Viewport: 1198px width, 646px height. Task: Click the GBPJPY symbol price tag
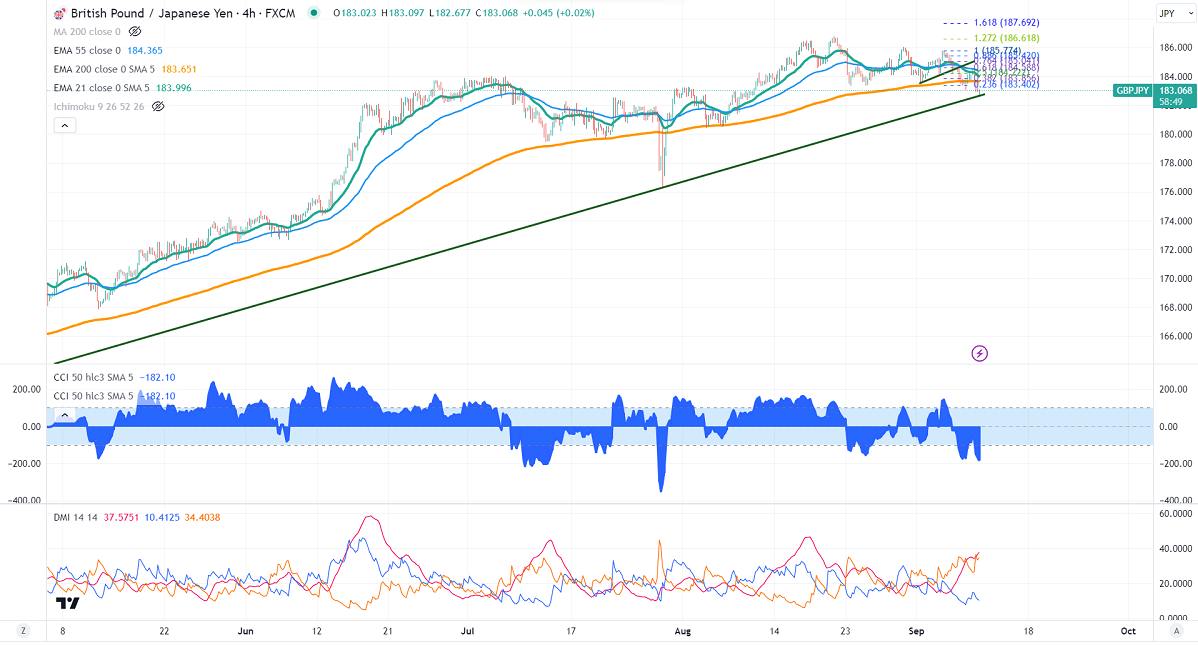(1132, 91)
